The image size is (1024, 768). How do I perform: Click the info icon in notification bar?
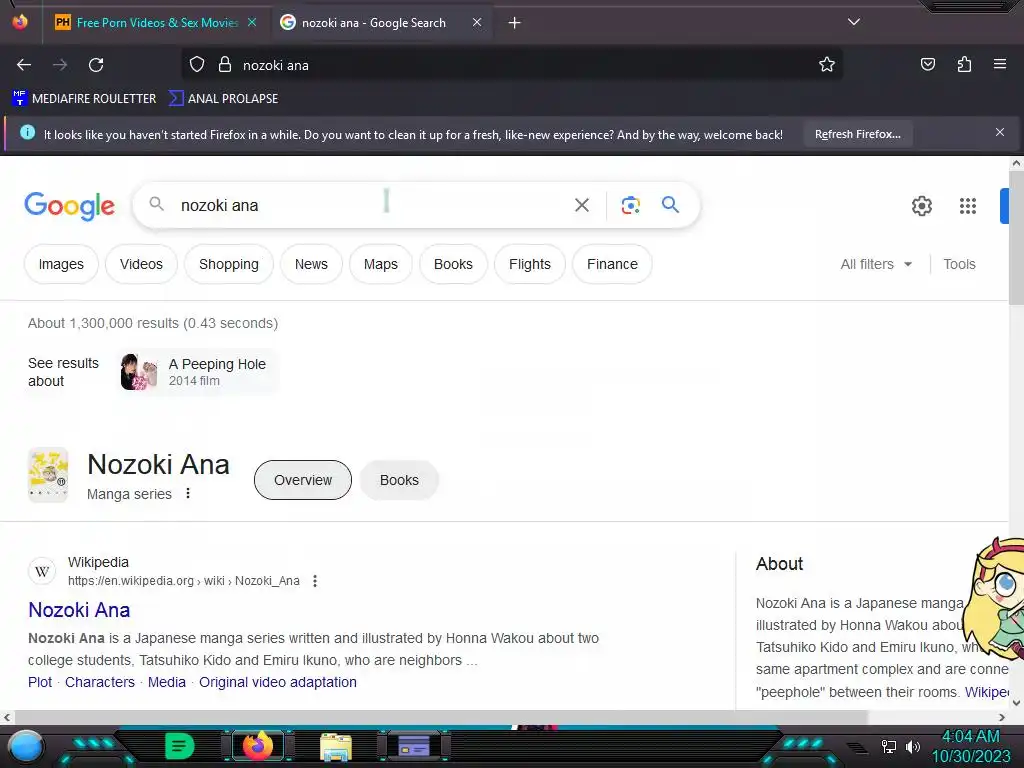27,133
